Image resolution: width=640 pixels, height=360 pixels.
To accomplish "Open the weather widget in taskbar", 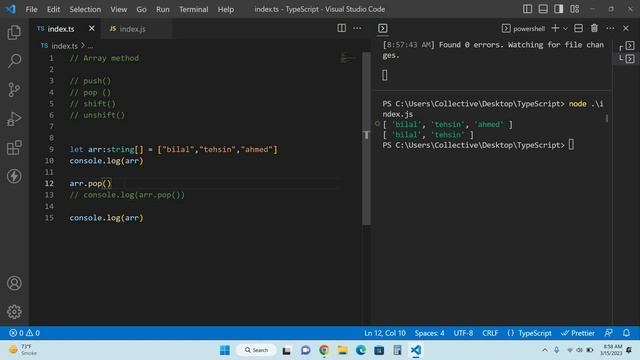I will pos(23,350).
